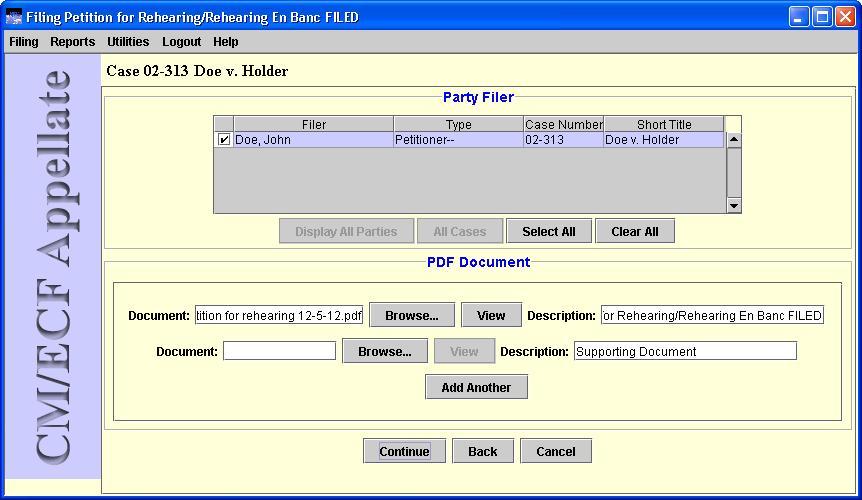This screenshot has width=862, height=500.
Task: Click the empty second Document field
Action: 279,351
